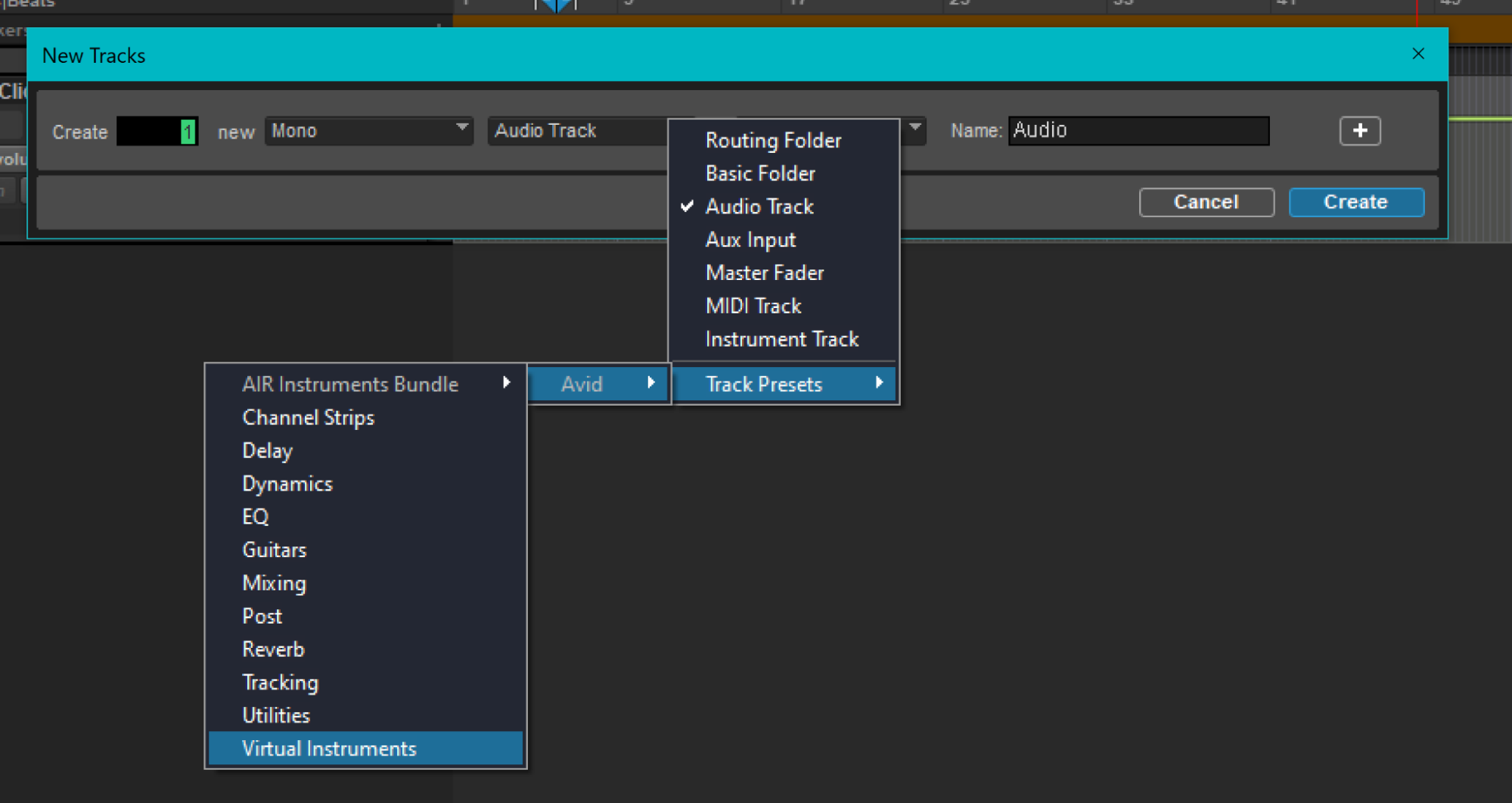Select the Reverb preset category
The image size is (1512, 803).
tap(273, 649)
